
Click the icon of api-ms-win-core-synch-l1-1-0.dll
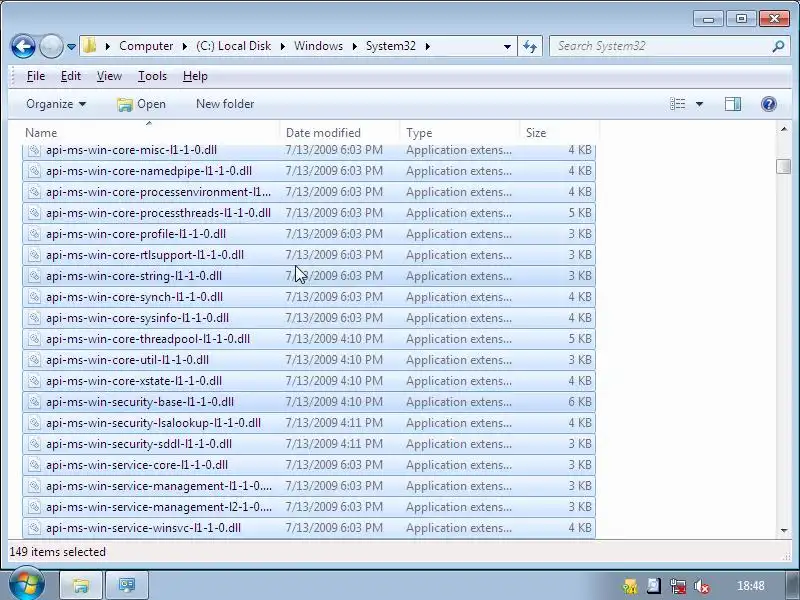(x=34, y=297)
